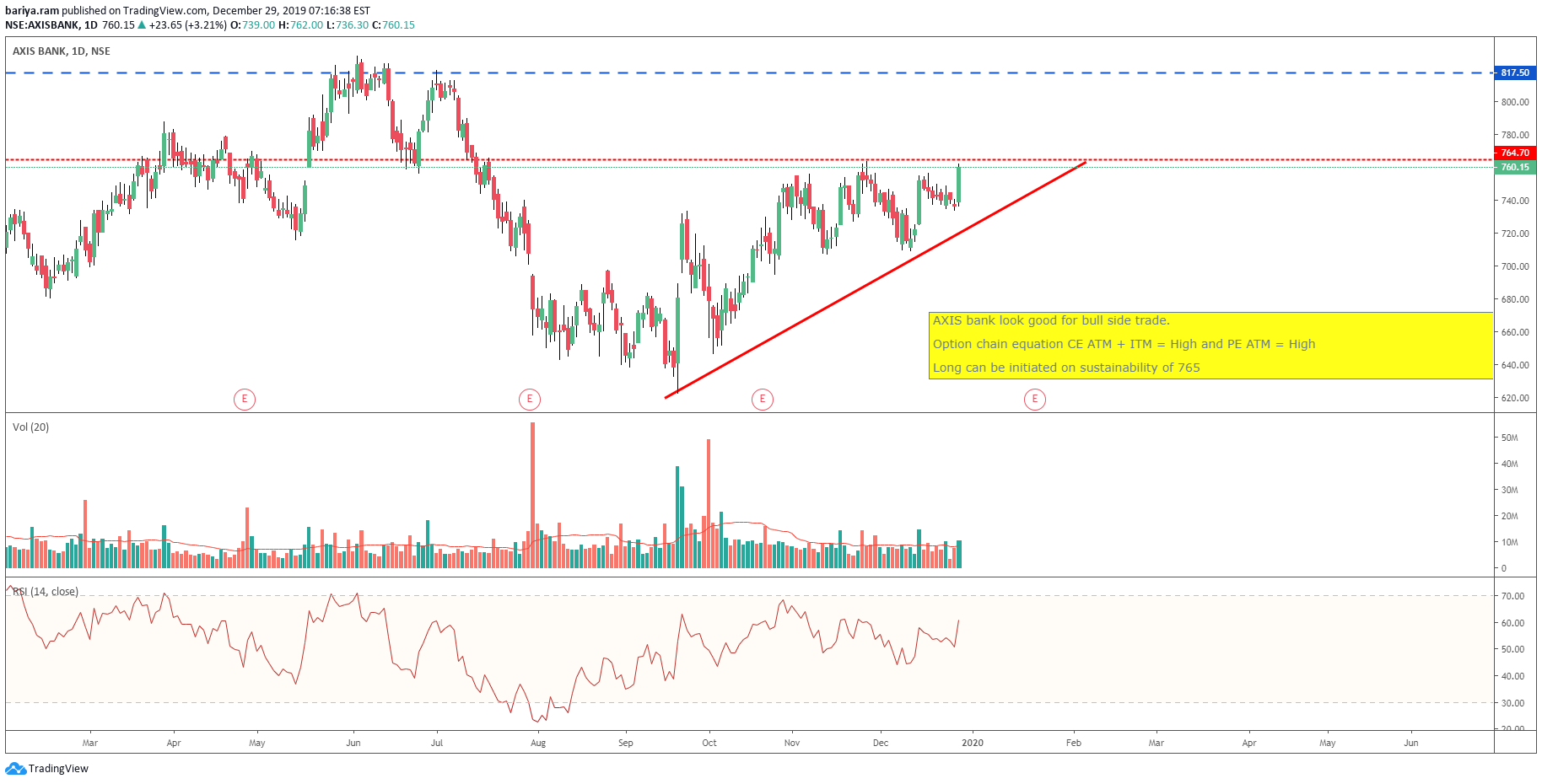This screenshot has height=784, width=1542.
Task: Click the 'RSI (14, close)' indicator label
Action: [46, 592]
